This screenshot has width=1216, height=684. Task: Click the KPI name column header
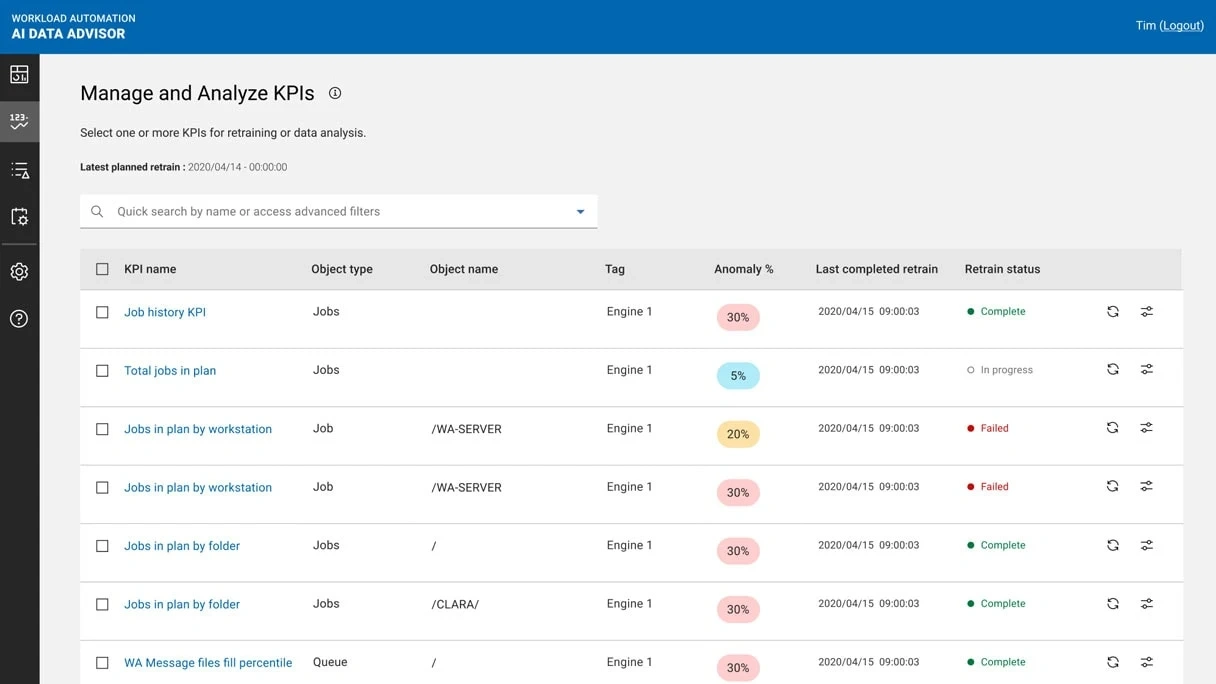pos(150,269)
